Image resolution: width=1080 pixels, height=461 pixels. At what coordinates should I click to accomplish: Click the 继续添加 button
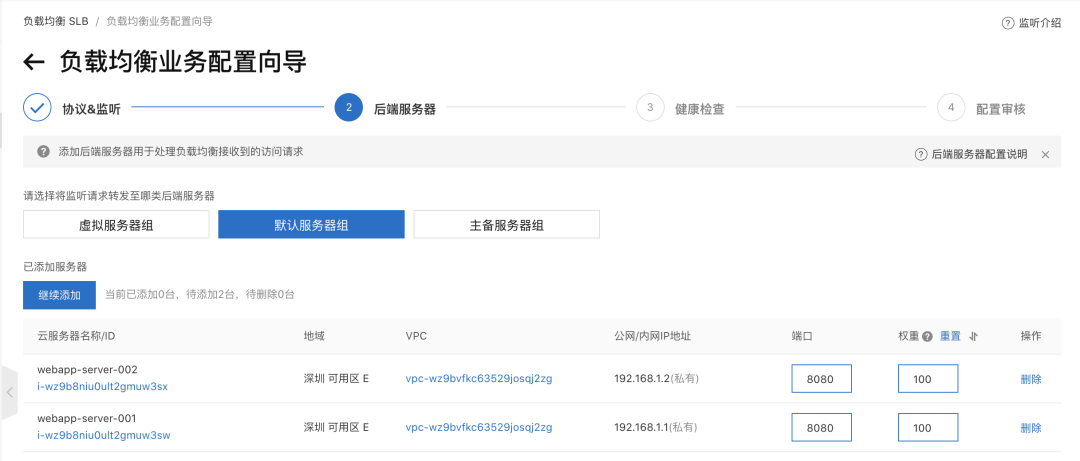(59, 295)
